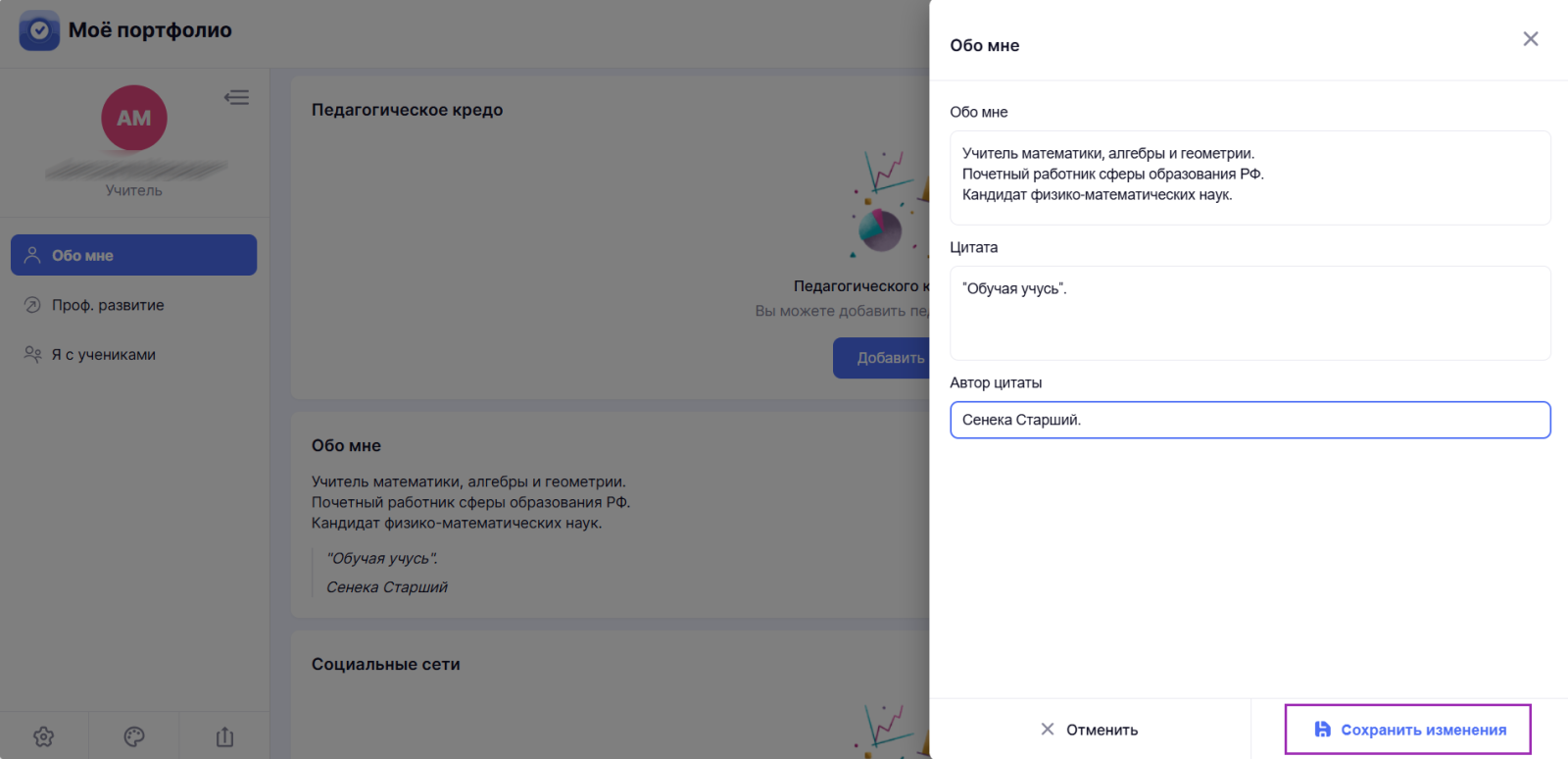Screen dimensions: 1568x759
Task: Click inside the Обо мне text area
Action: tap(1250, 177)
